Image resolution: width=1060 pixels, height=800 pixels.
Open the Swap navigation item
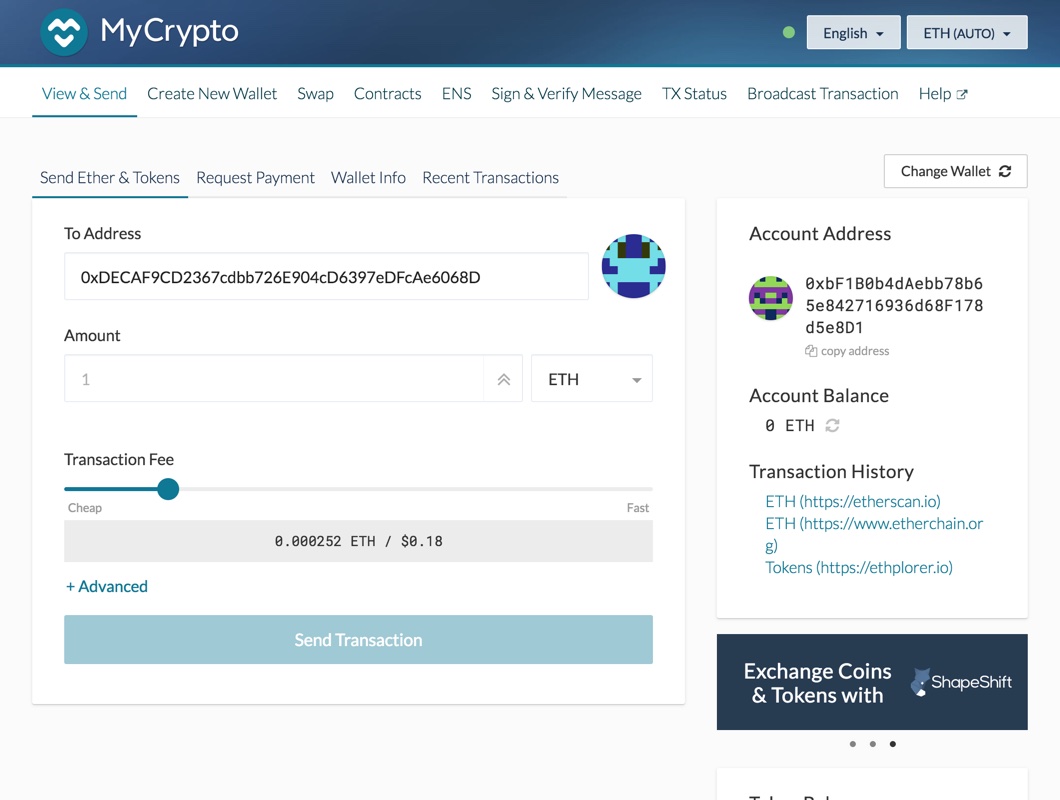pyautogui.click(x=315, y=93)
